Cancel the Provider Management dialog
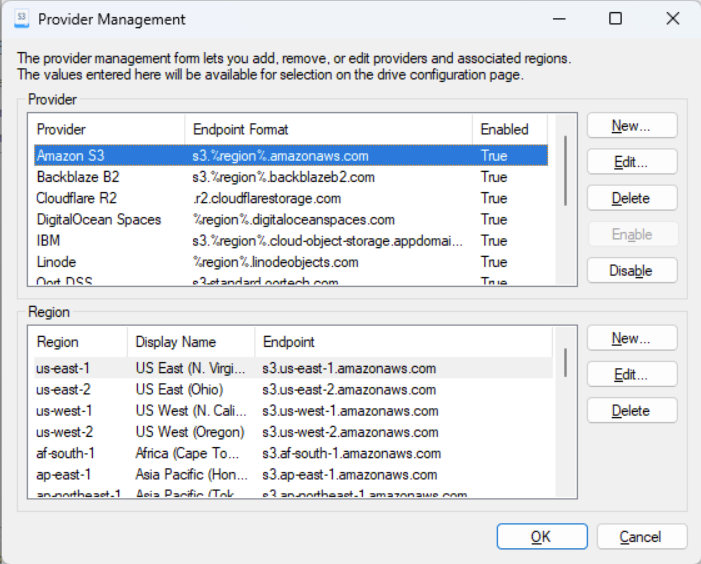 tap(642, 536)
